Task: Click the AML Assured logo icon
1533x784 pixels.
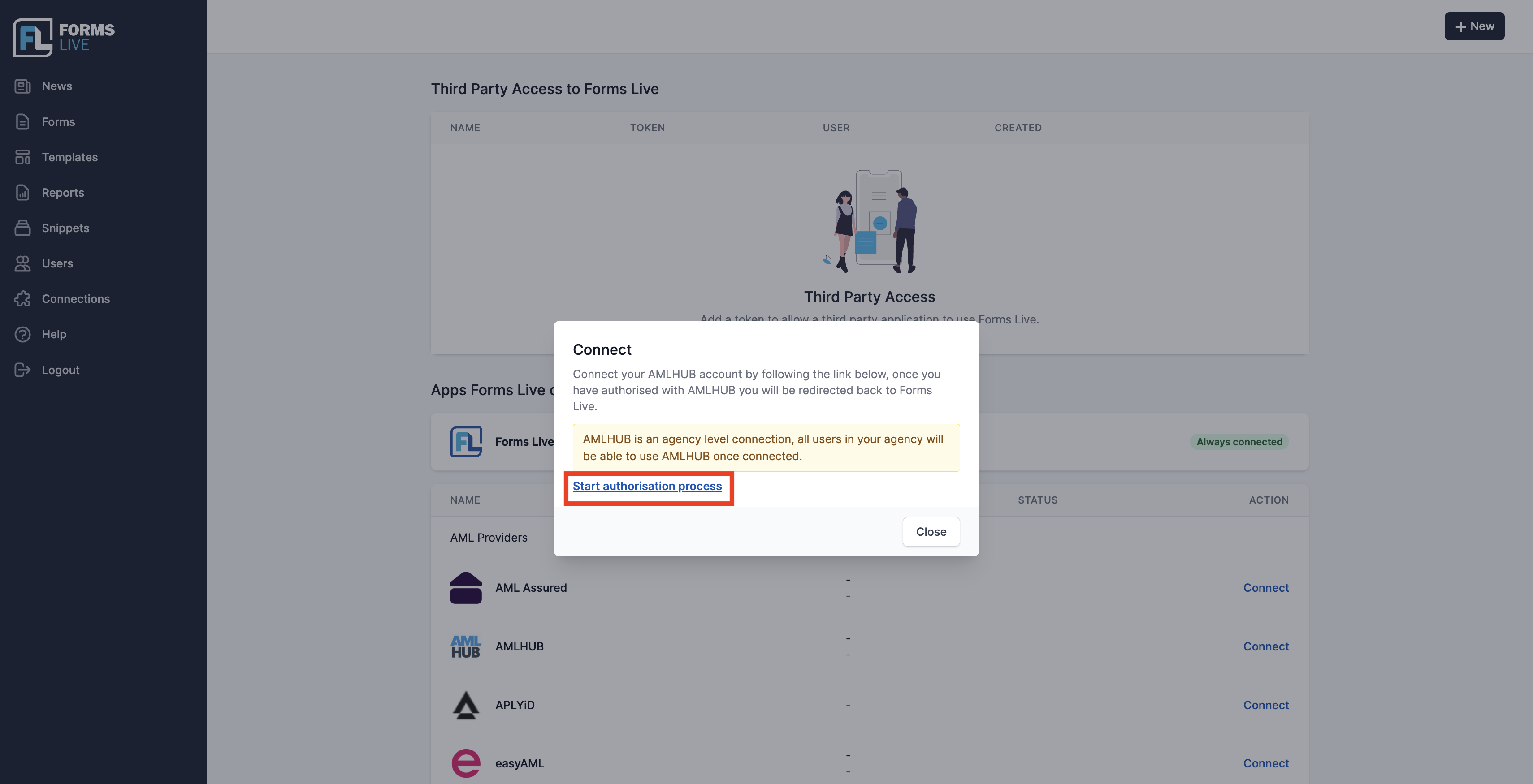Action: tap(465, 588)
